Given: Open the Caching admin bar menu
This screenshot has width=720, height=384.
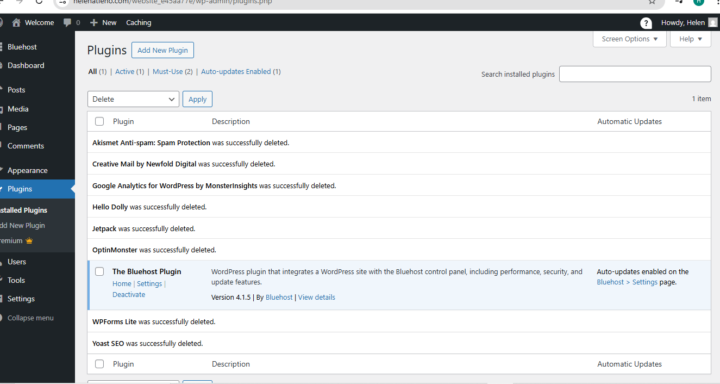Looking at the screenshot, I should pos(138,23).
